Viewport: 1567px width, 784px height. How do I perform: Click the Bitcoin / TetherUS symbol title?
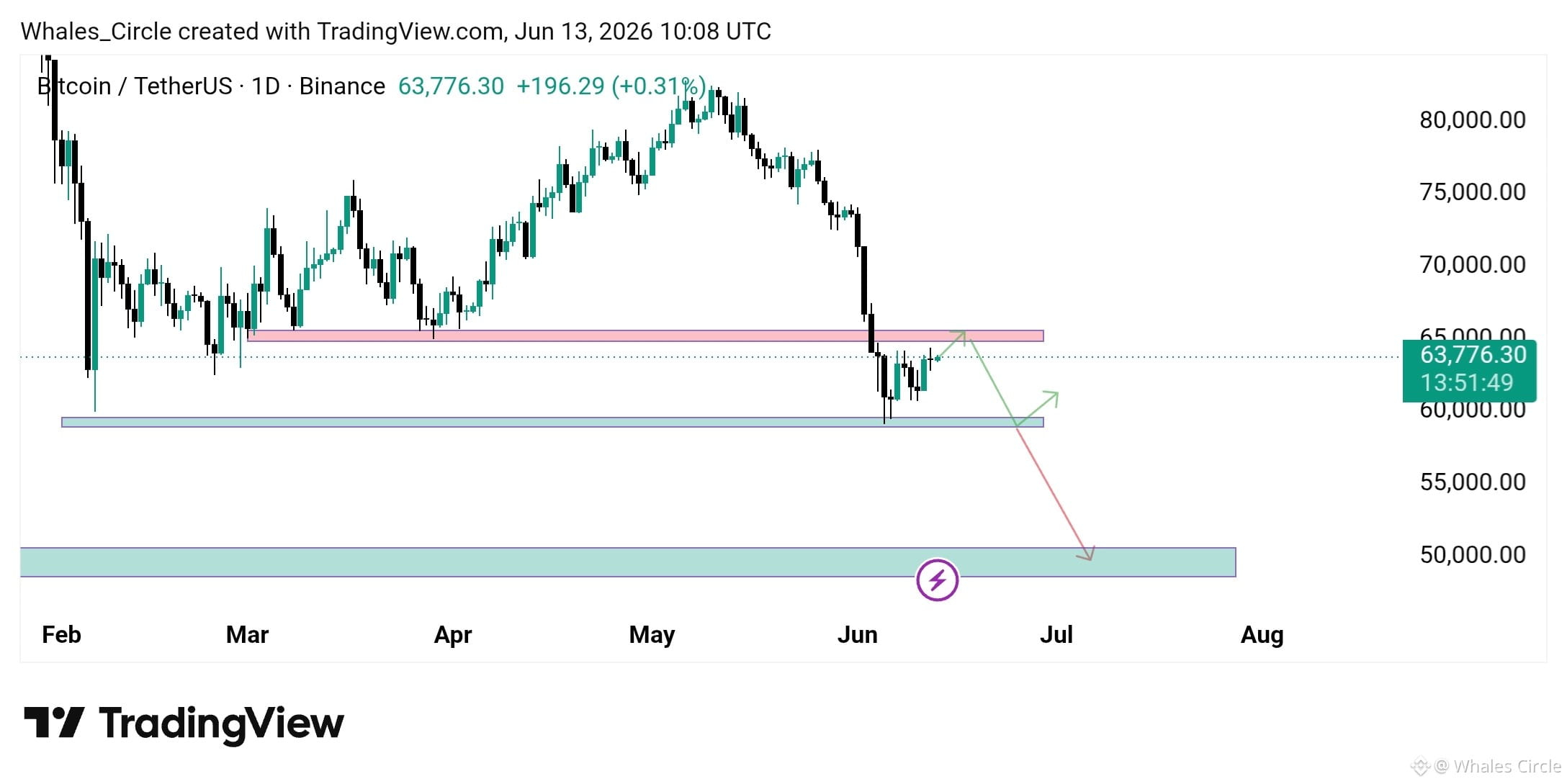[135, 86]
